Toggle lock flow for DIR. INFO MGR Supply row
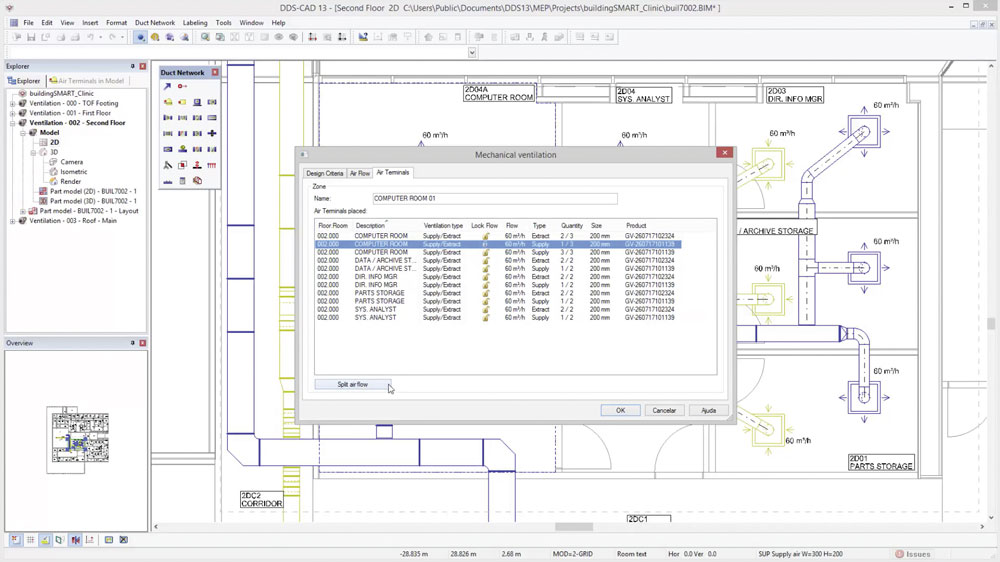Viewport: 1000px width, 562px height. (x=485, y=285)
